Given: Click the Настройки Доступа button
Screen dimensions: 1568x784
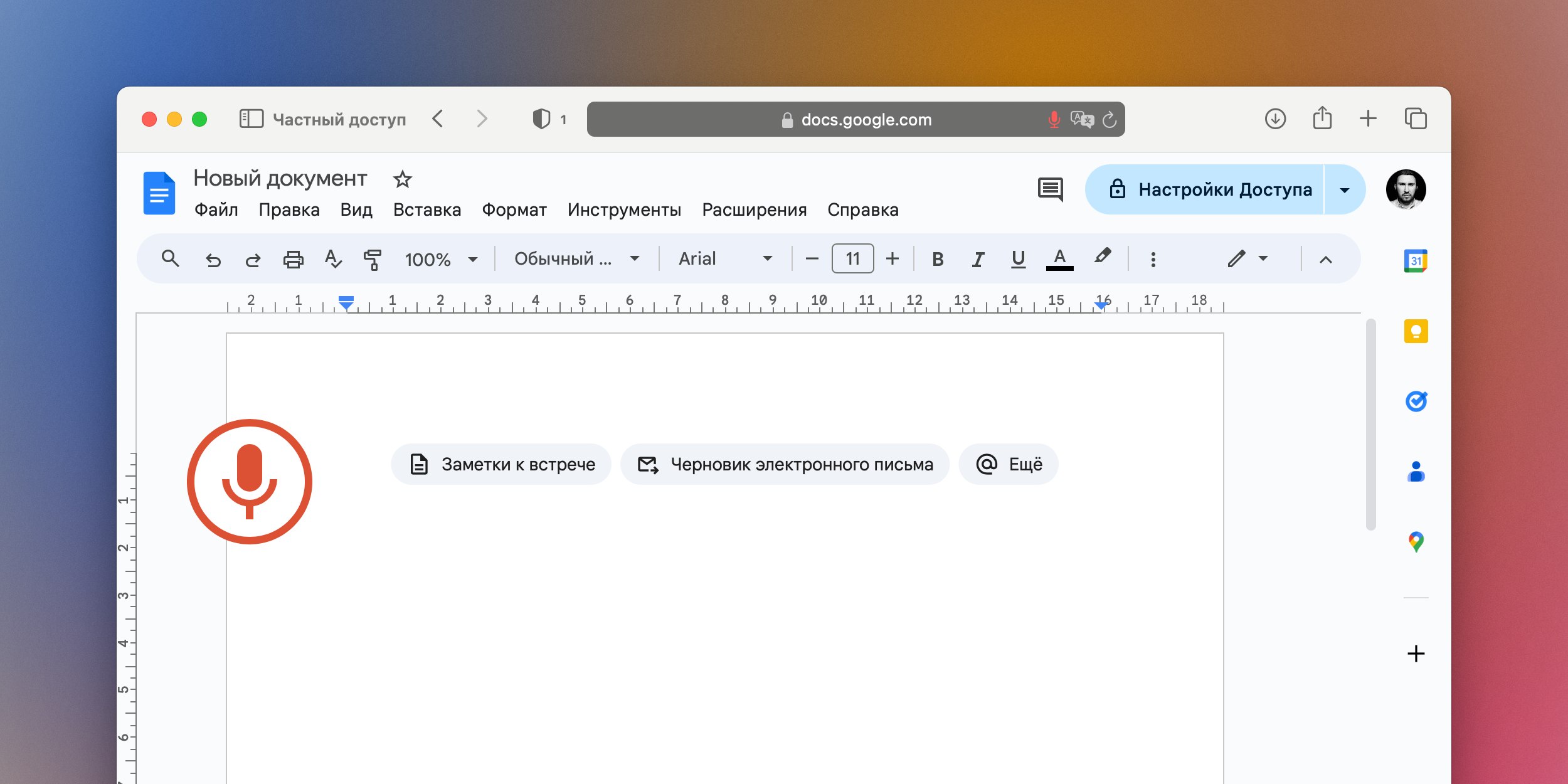Looking at the screenshot, I should [x=1204, y=190].
